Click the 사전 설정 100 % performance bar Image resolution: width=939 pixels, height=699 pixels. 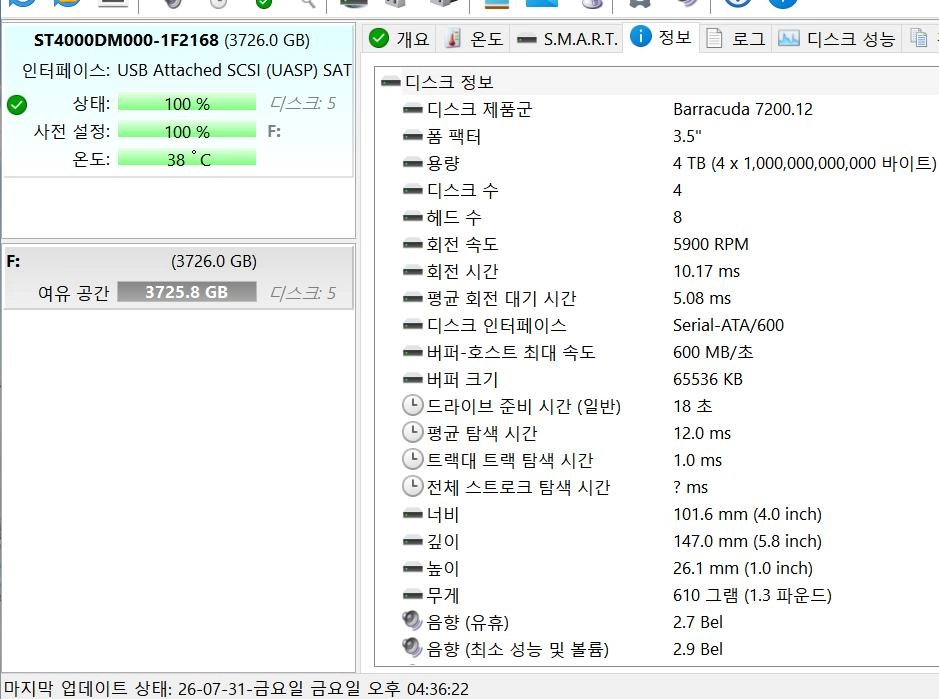(x=187, y=131)
